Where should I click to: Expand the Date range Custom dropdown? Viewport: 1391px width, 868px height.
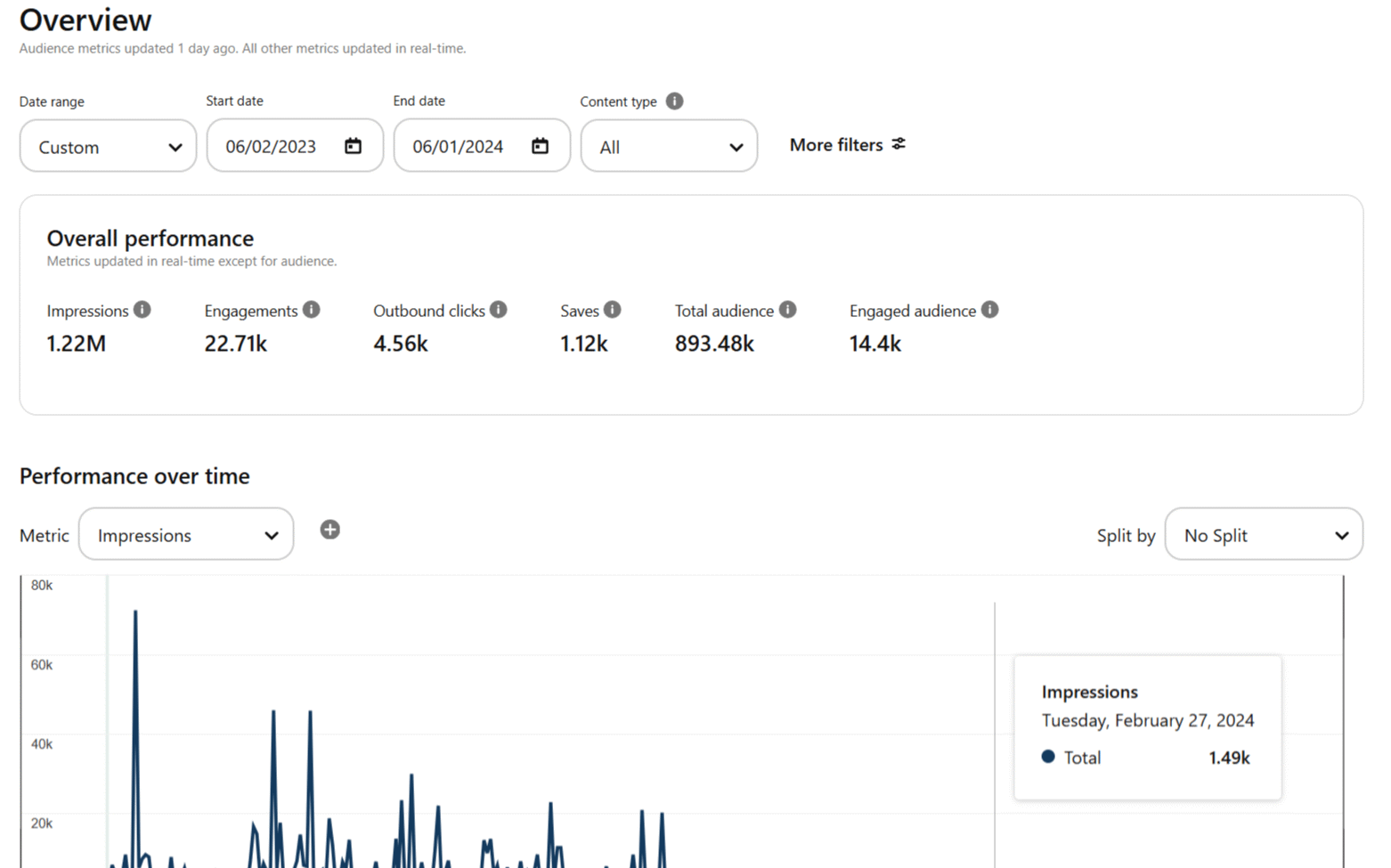[108, 147]
